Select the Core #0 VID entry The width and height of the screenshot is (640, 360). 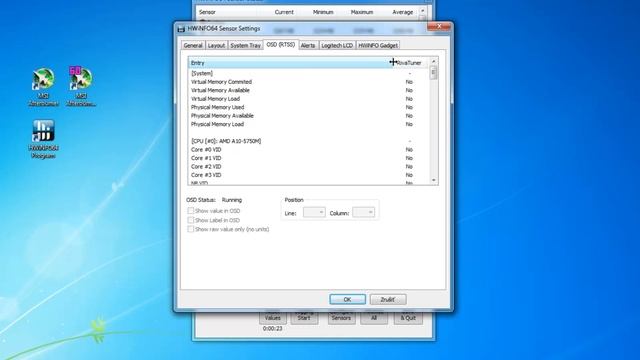pos(309,150)
